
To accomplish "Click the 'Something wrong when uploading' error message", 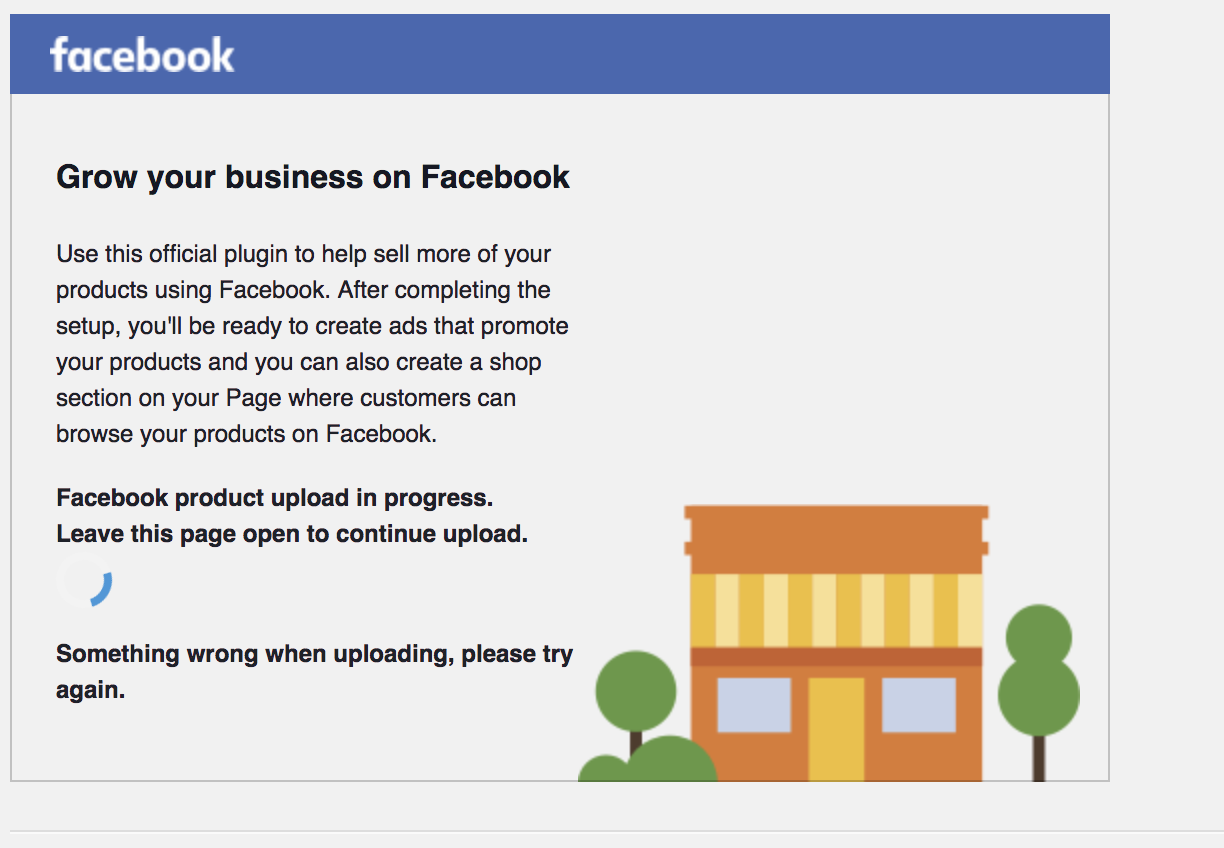I will pyautogui.click(x=314, y=672).
